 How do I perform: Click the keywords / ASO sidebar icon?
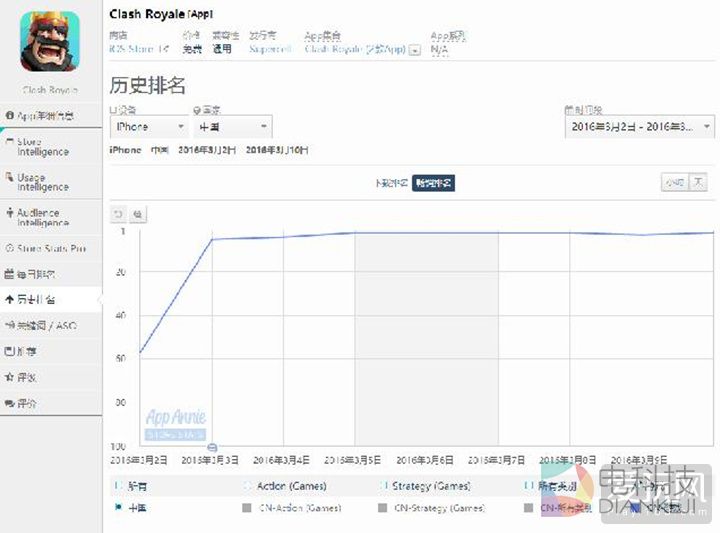point(10,325)
